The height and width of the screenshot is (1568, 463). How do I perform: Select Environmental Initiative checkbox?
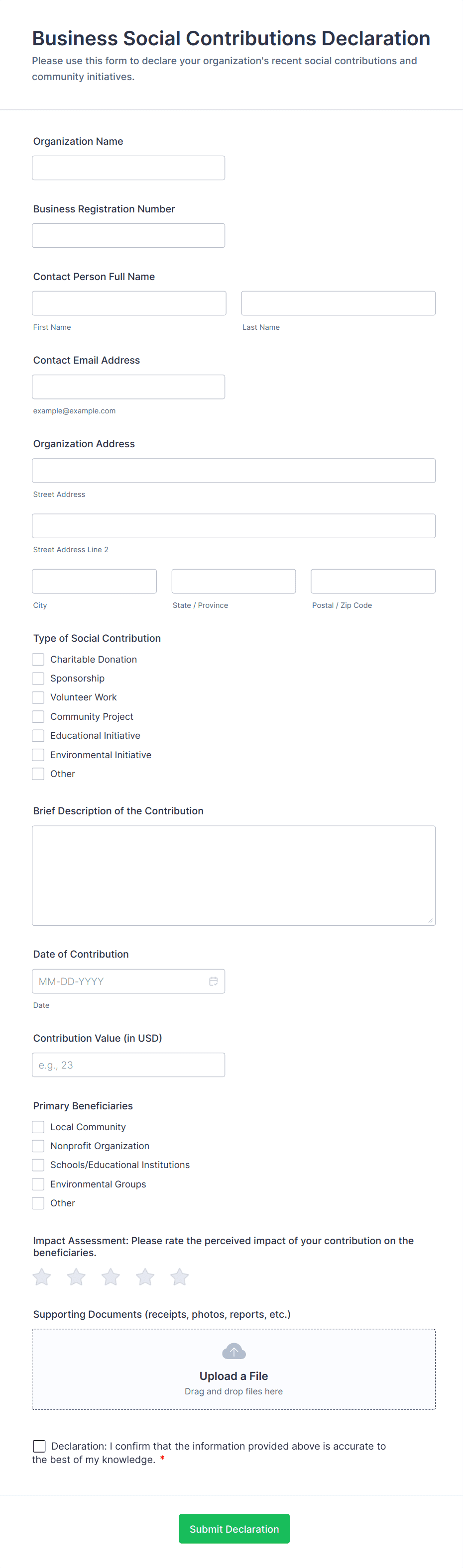[x=38, y=755]
